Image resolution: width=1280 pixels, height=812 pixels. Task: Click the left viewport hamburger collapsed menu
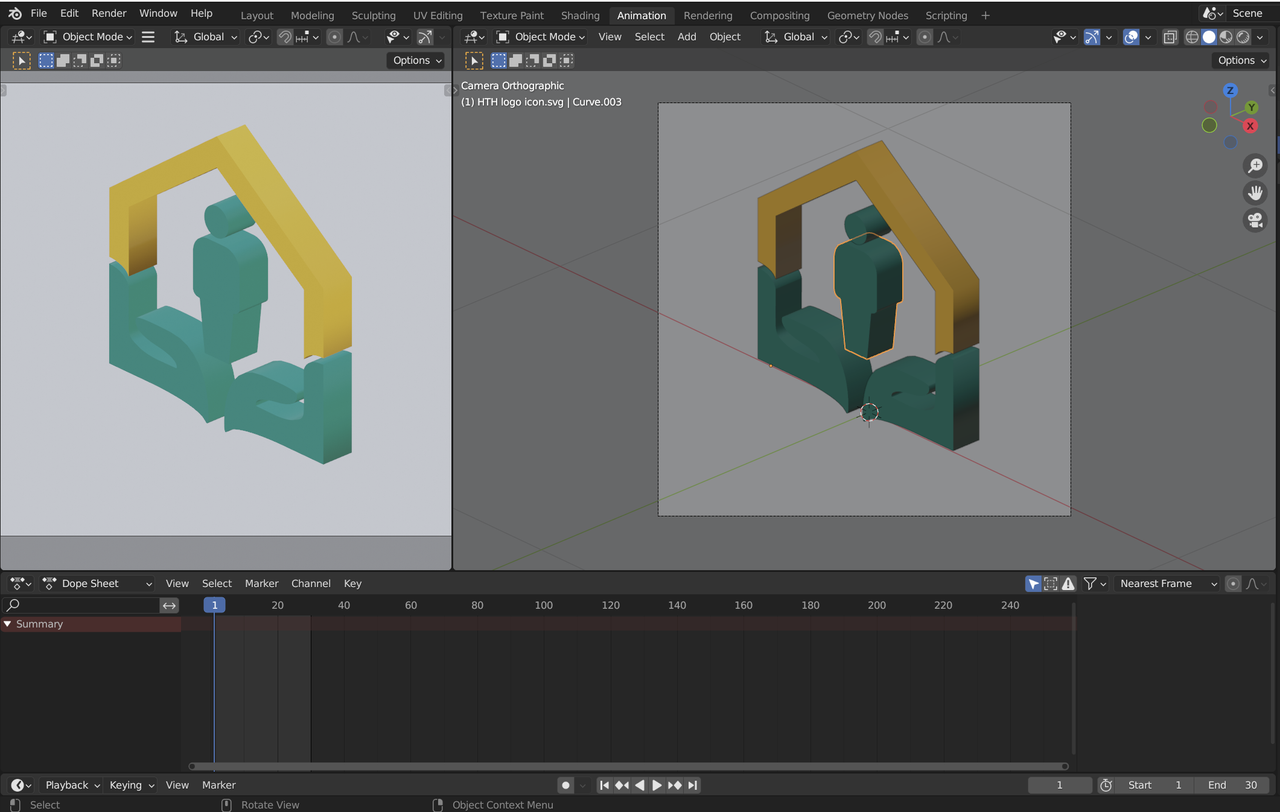click(x=148, y=37)
